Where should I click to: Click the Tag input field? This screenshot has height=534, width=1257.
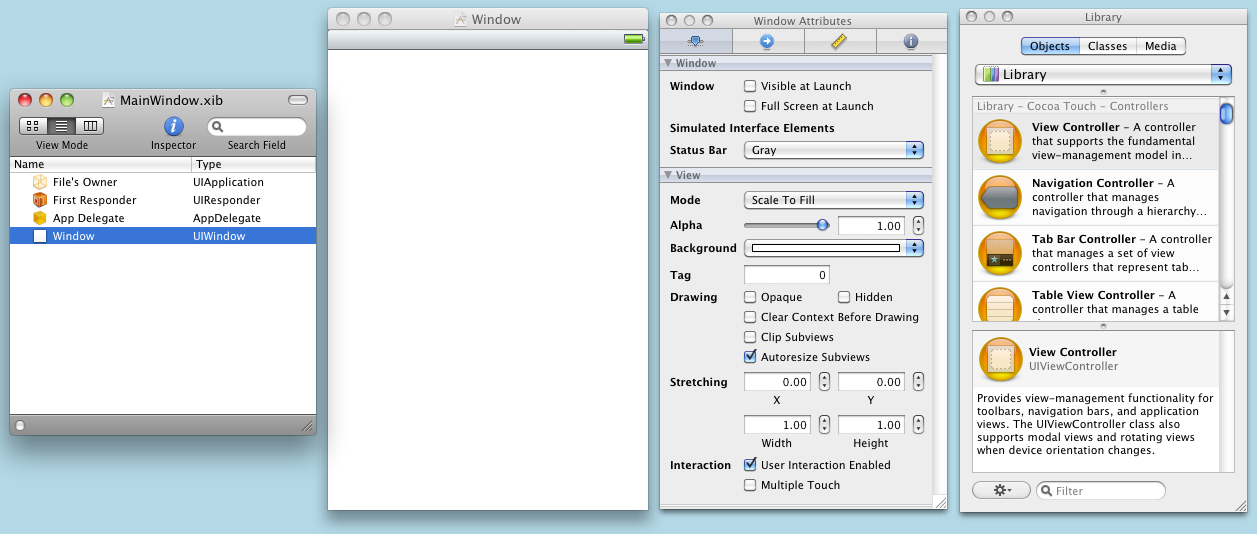pos(787,275)
